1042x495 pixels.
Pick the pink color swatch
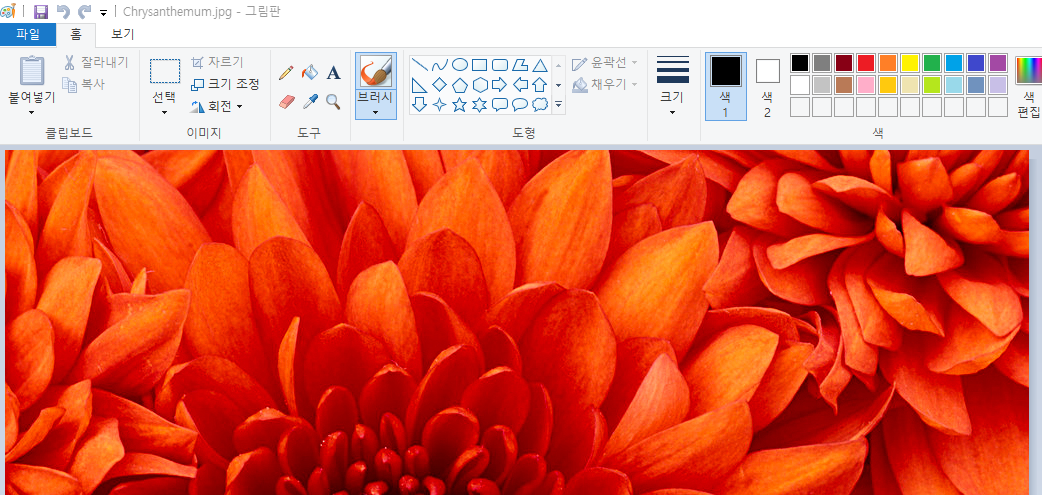coord(865,85)
